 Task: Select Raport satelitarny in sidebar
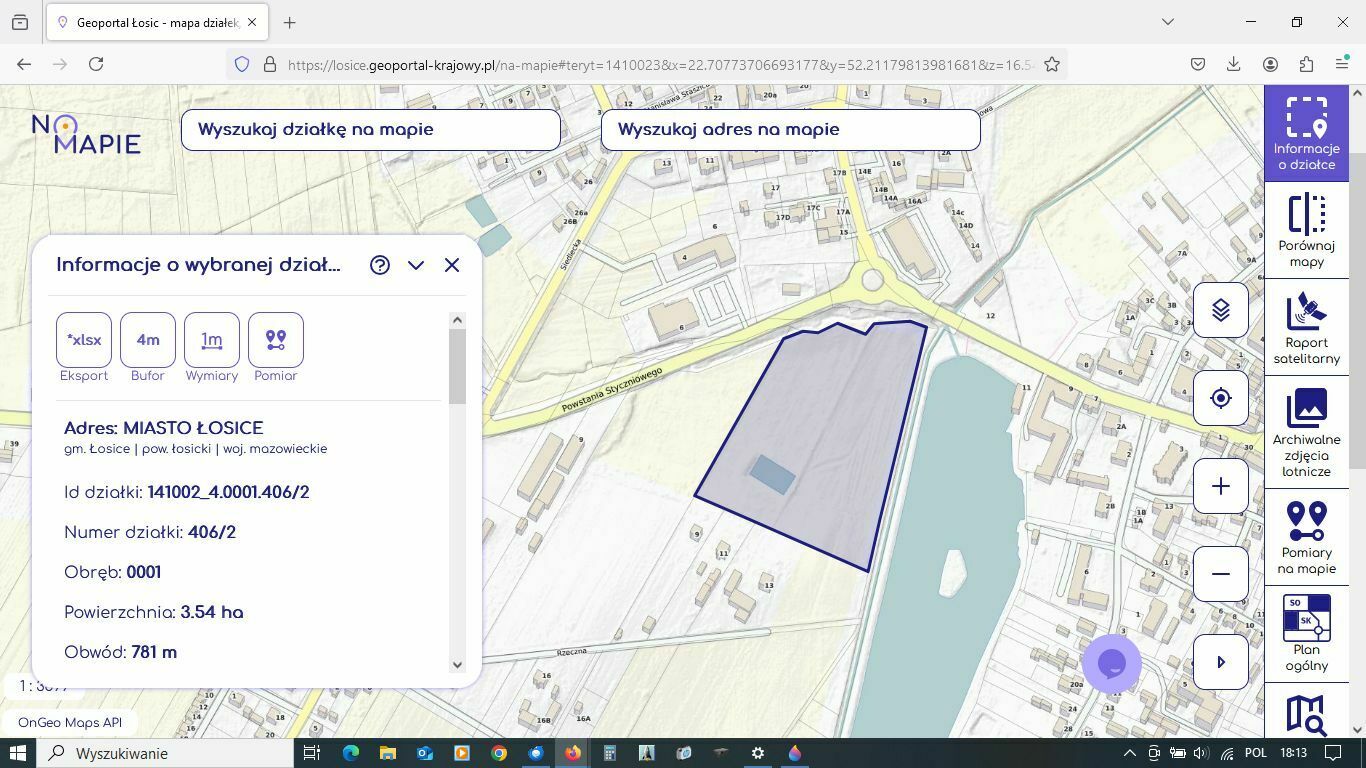point(1306,327)
